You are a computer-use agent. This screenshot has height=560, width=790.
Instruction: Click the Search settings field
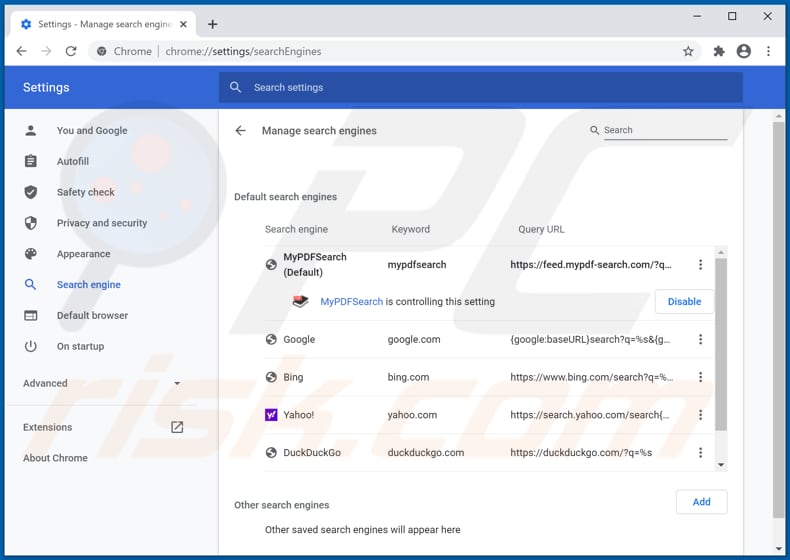pos(480,87)
